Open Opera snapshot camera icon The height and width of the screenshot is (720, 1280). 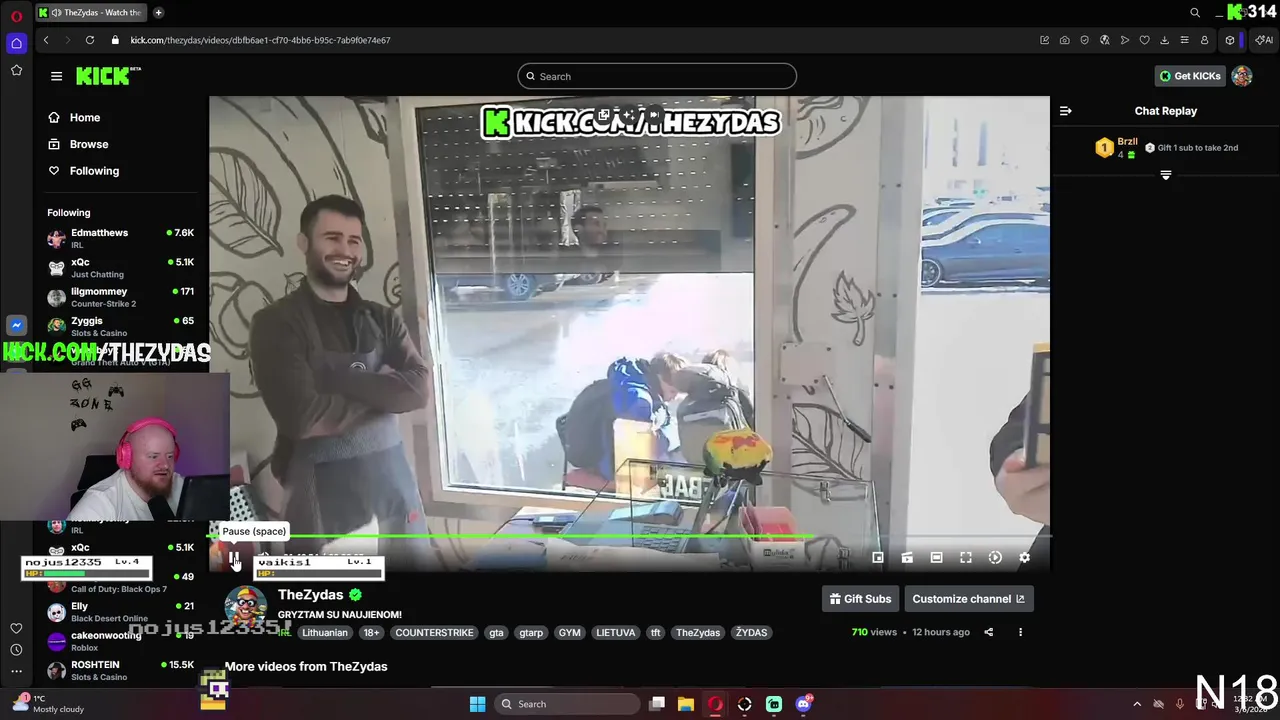click(x=1064, y=40)
